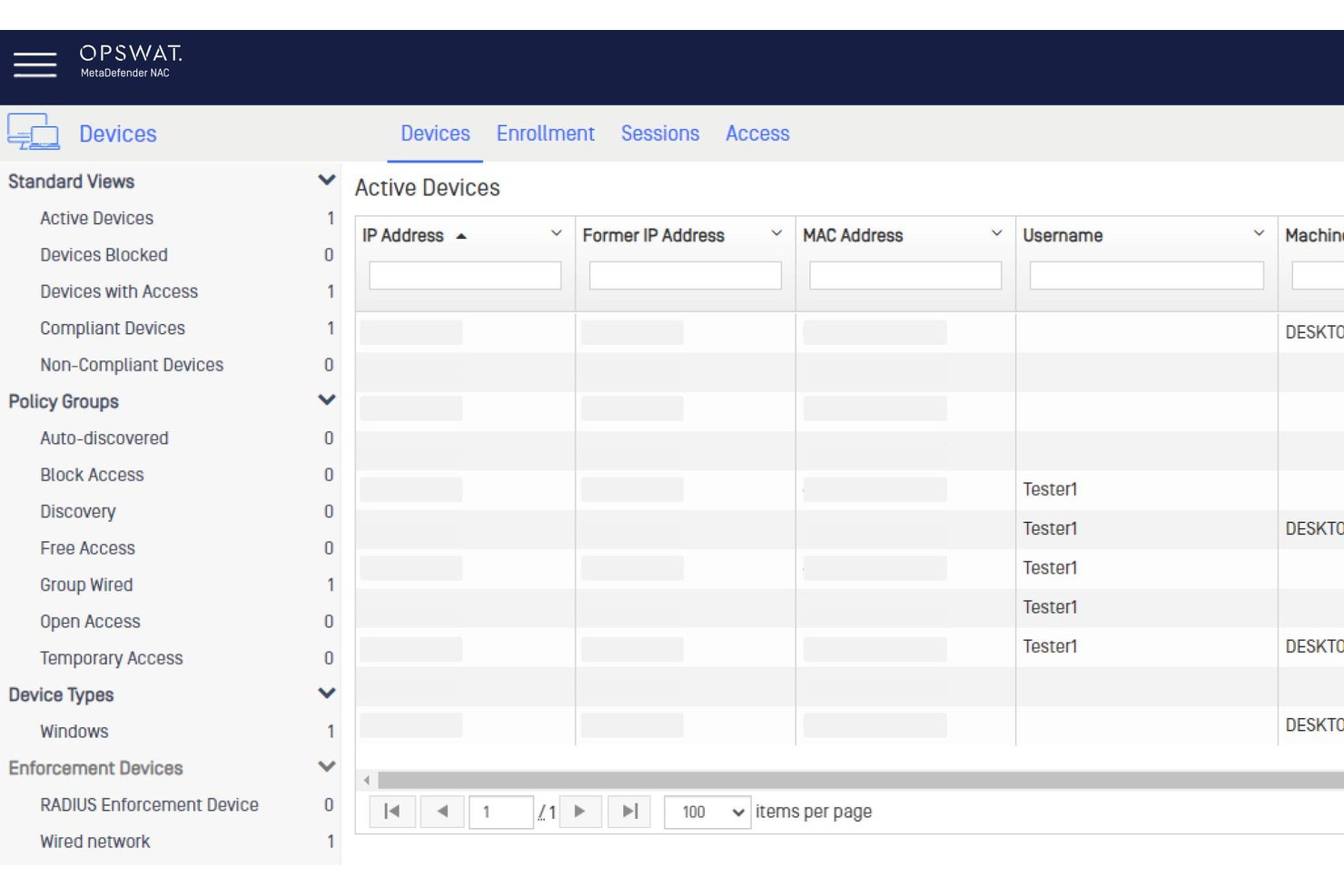Switch to the Devices tab
The height and width of the screenshot is (896, 1344).
pos(436,133)
